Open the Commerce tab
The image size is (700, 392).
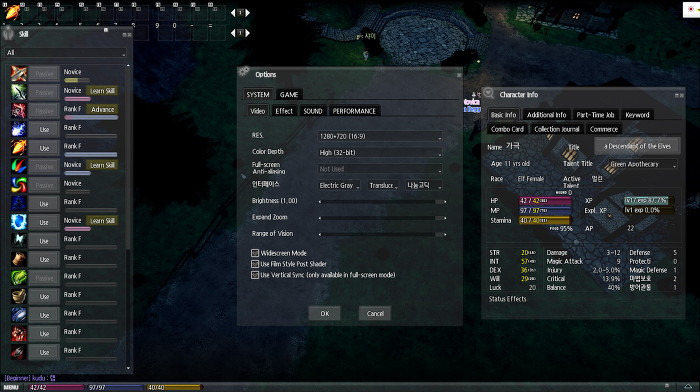604,129
